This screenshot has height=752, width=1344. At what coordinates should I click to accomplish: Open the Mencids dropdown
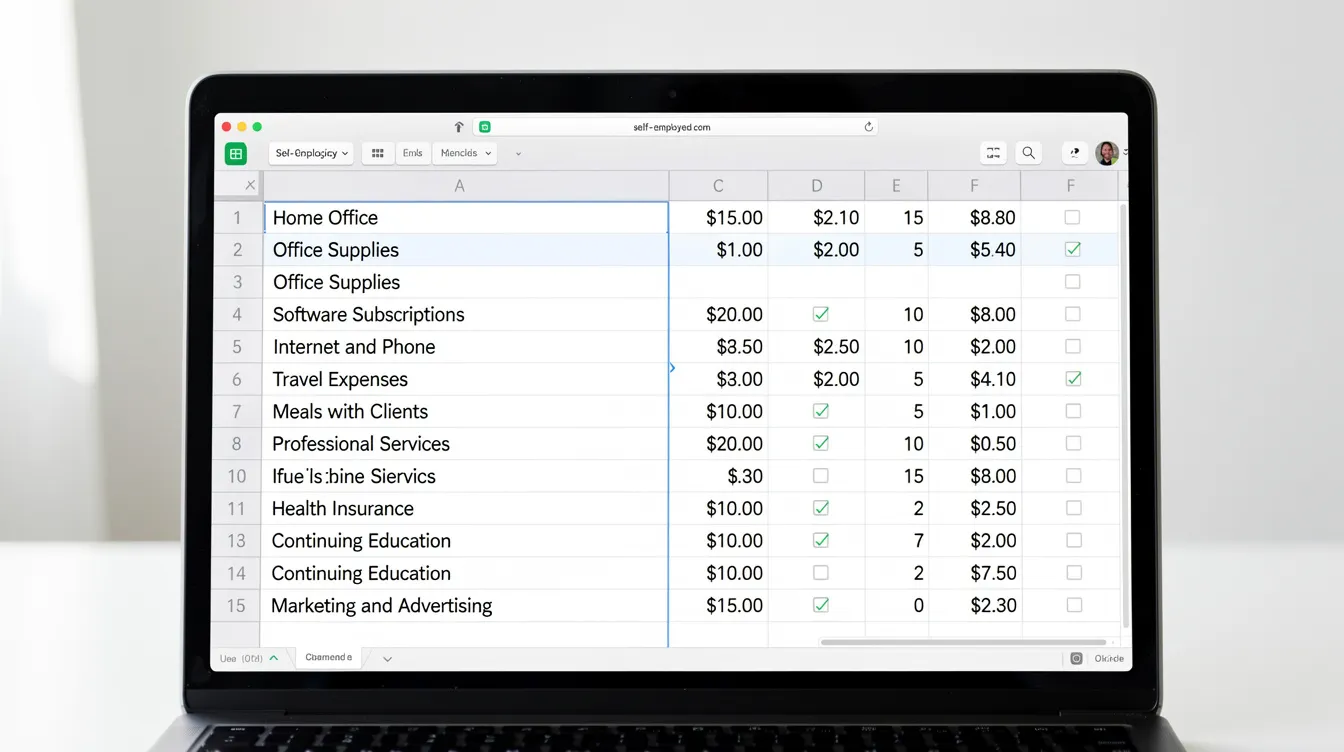coord(466,153)
